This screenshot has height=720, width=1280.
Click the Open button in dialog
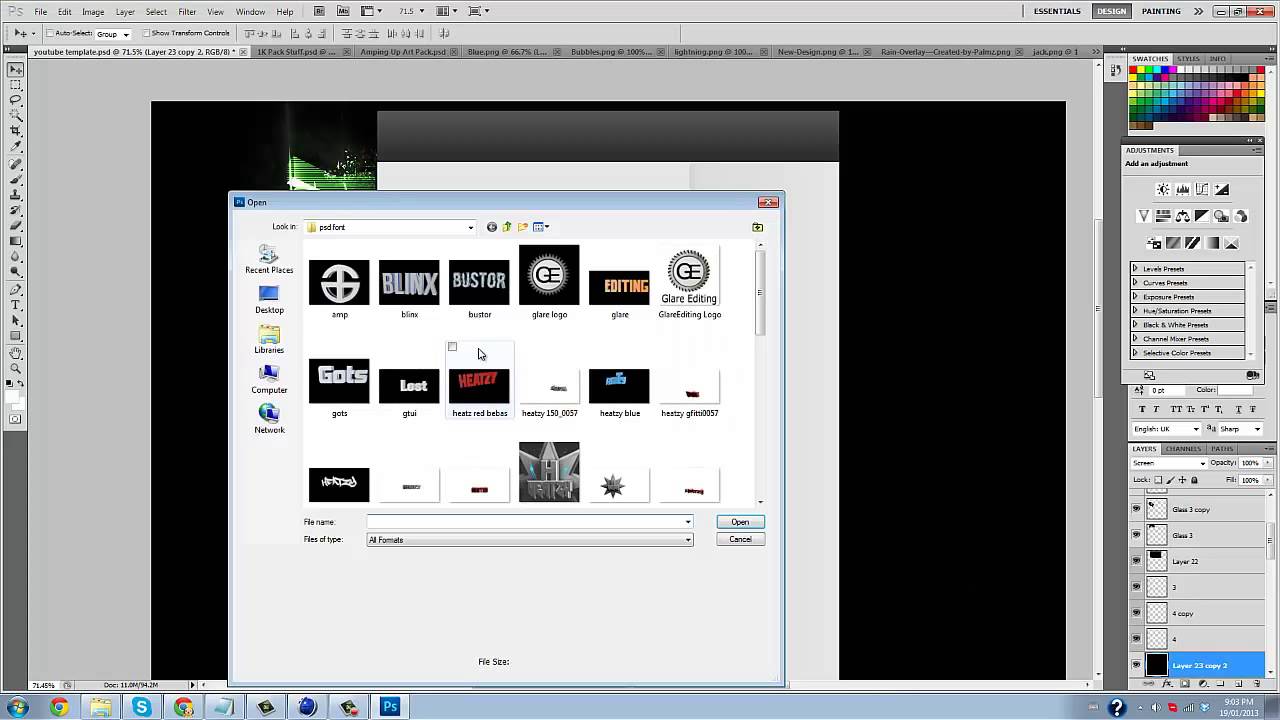(x=740, y=522)
